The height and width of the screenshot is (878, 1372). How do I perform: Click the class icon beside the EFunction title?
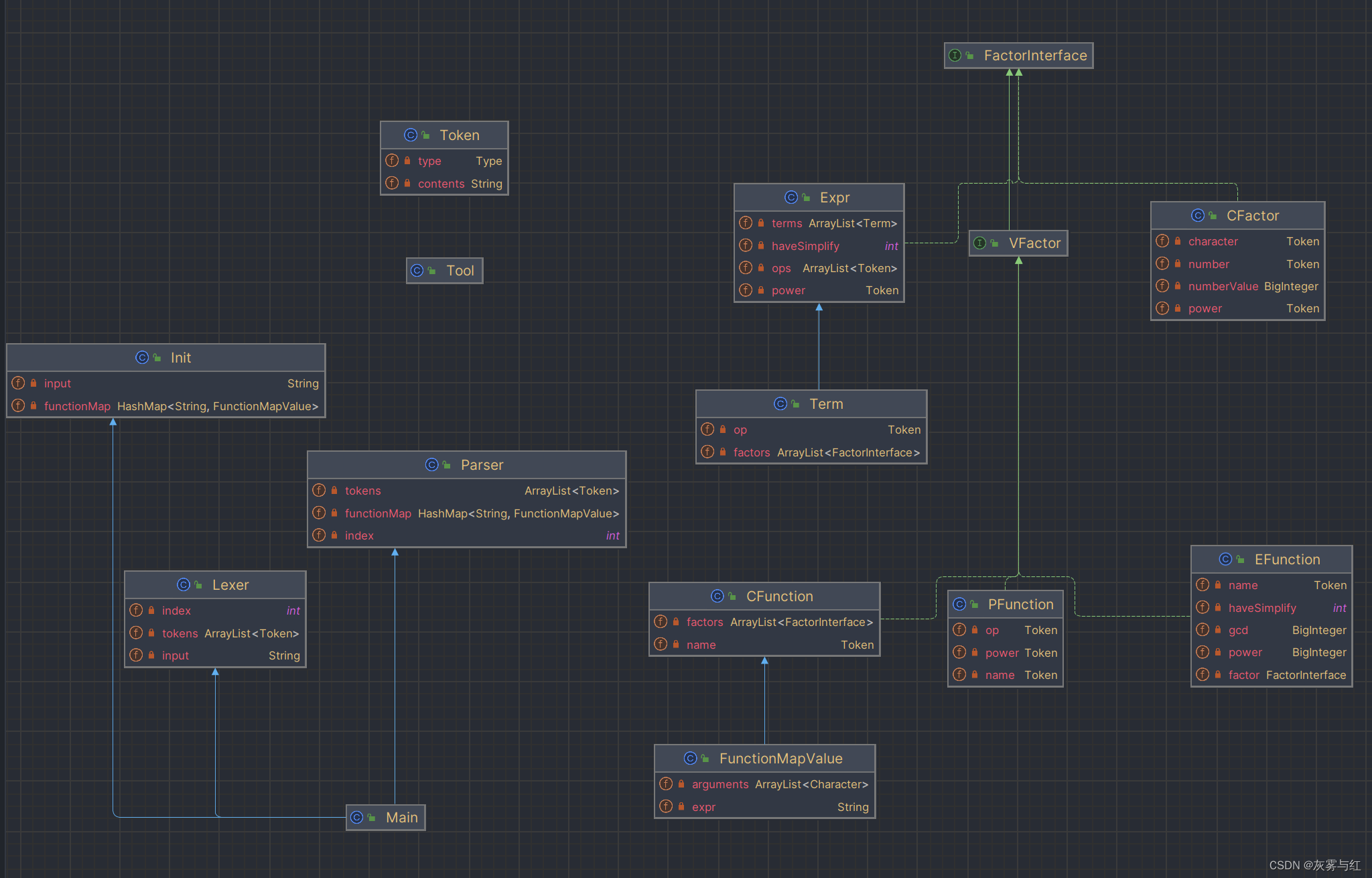(1226, 560)
